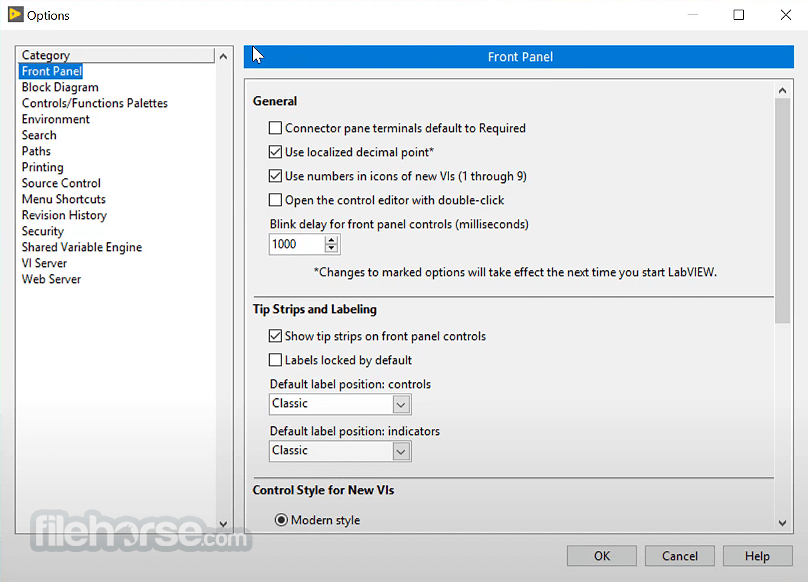
Task: Select Revision History category
Action: (x=64, y=215)
